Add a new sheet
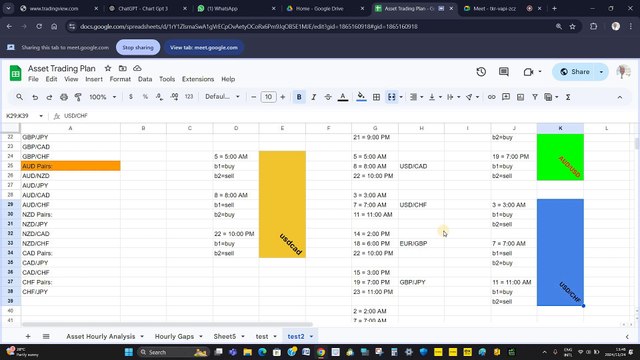 click(x=28, y=336)
